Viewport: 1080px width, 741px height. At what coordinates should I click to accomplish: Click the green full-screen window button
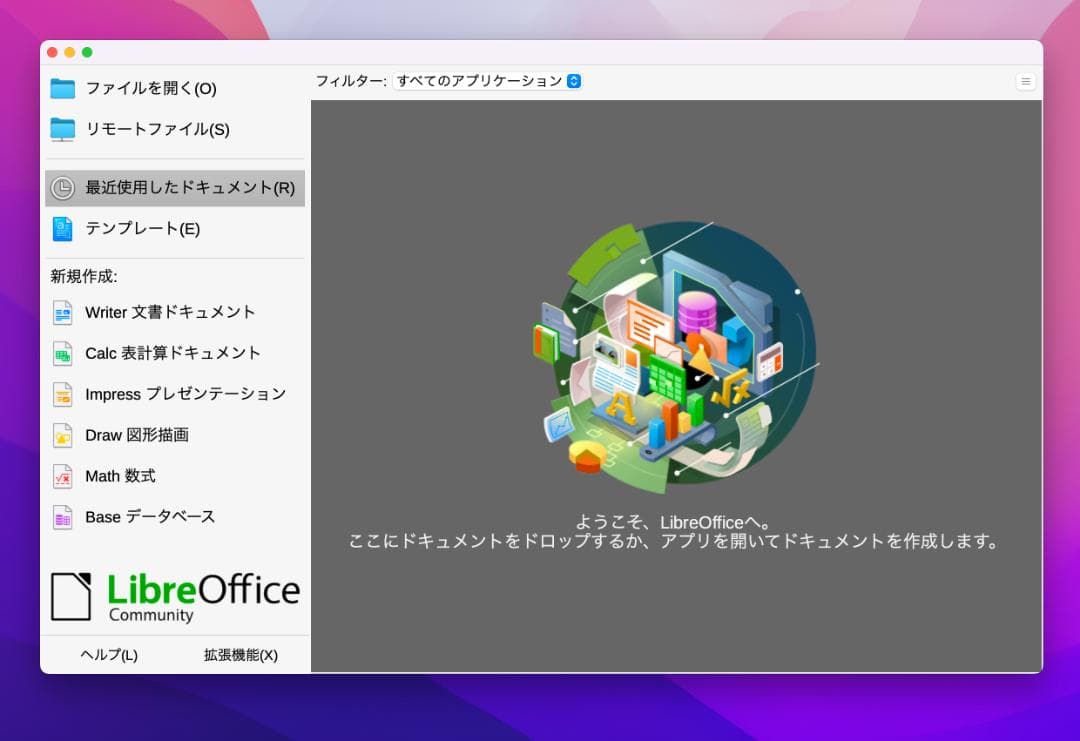(x=87, y=52)
